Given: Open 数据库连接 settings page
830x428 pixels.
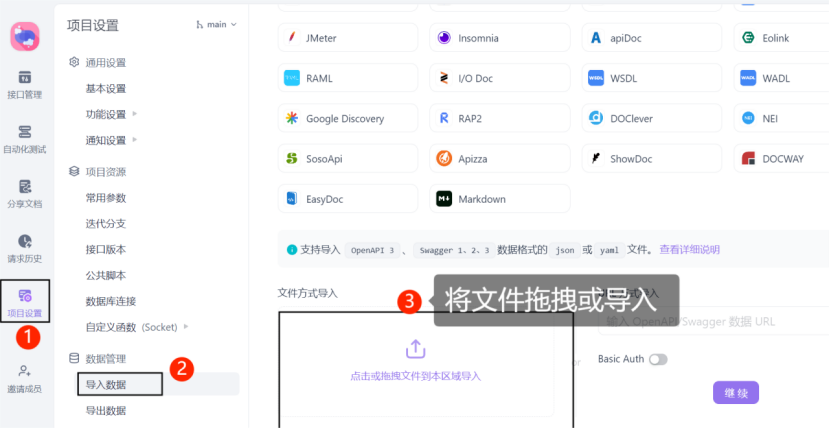Looking at the screenshot, I should (111, 302).
